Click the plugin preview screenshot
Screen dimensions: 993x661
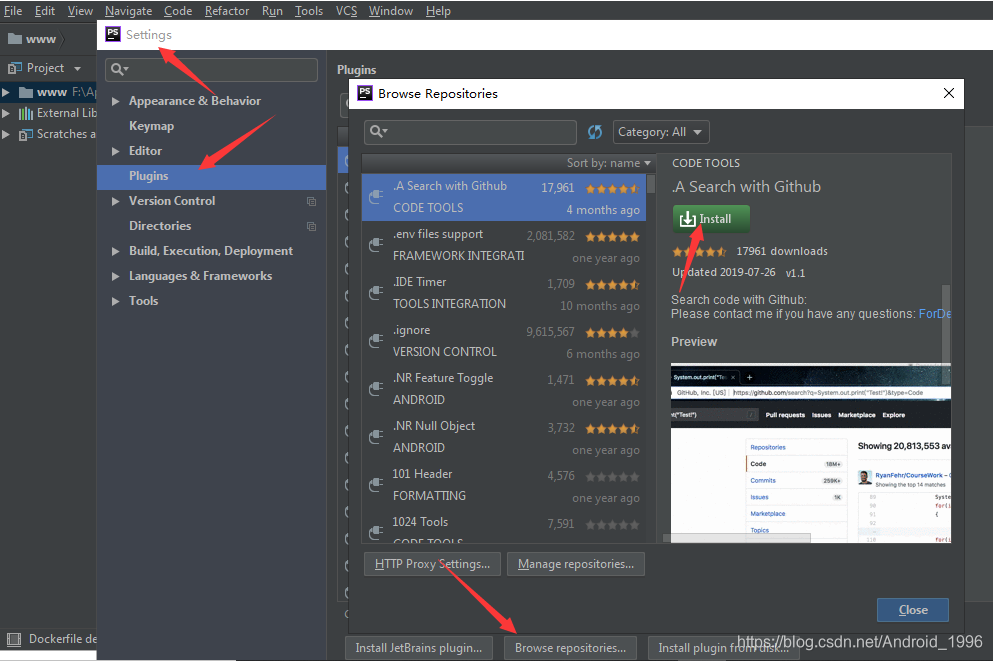(x=811, y=453)
